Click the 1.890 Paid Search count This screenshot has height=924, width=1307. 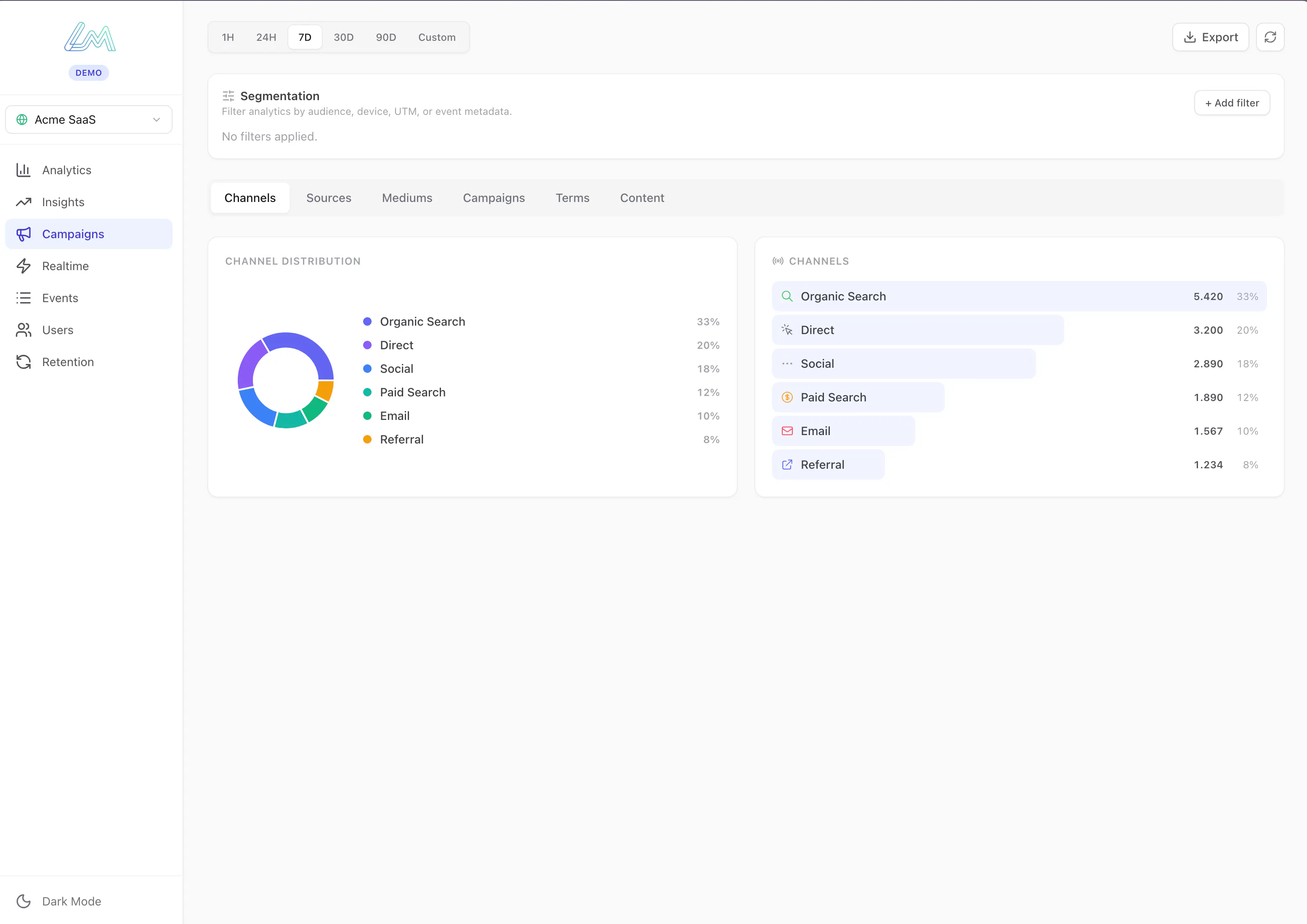tap(1208, 397)
